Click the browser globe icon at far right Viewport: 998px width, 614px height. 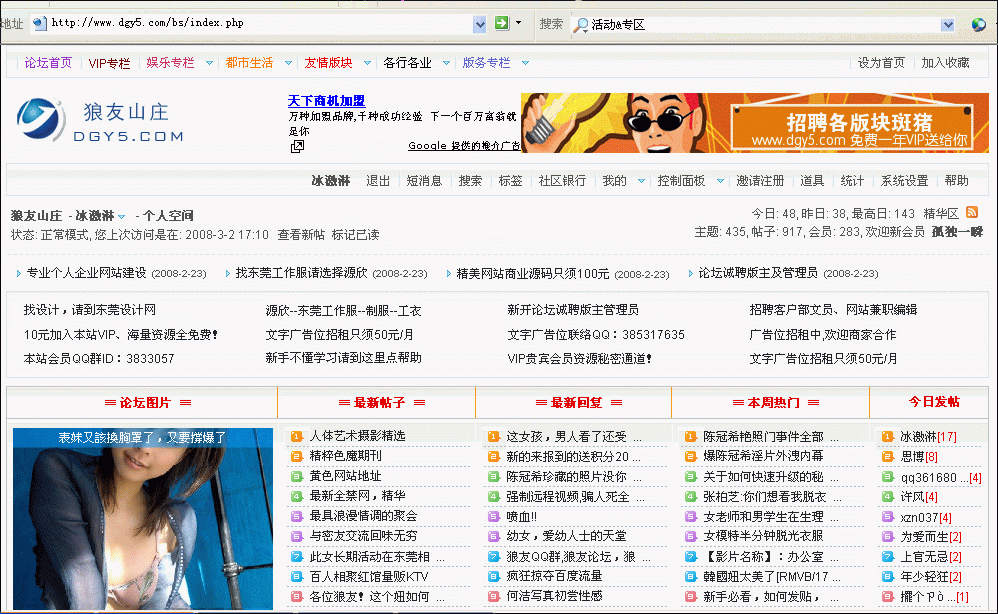pyautogui.click(x=978, y=24)
